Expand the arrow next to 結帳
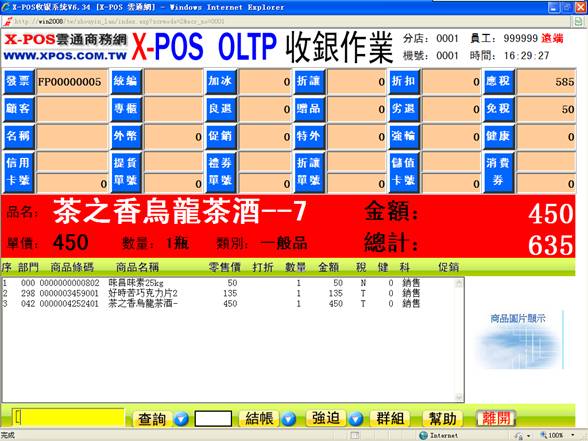588x441 pixels. pos(289,418)
